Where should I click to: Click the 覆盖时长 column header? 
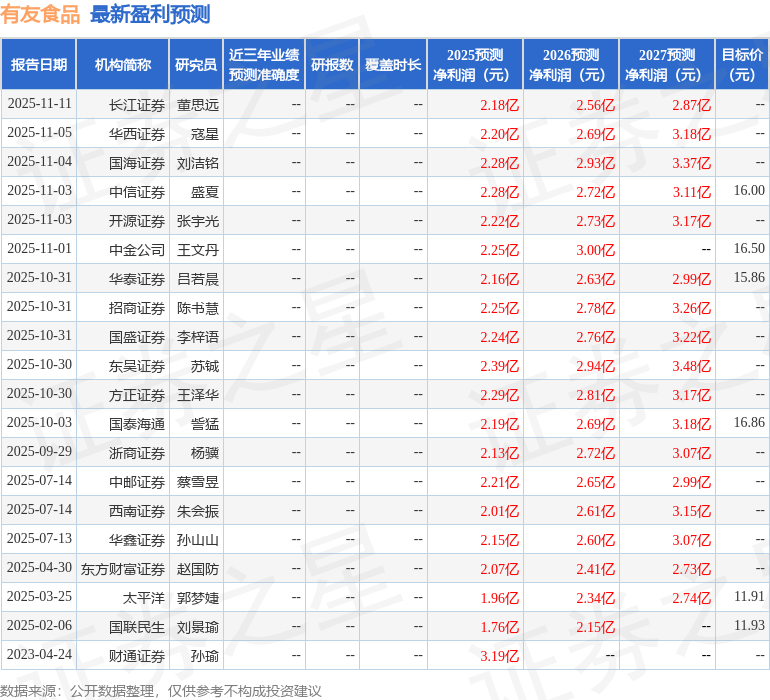pos(393,65)
